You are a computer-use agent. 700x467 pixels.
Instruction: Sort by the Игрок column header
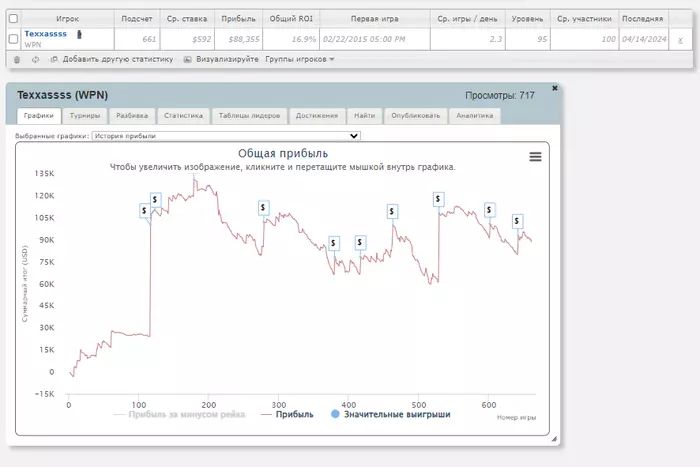(x=67, y=19)
